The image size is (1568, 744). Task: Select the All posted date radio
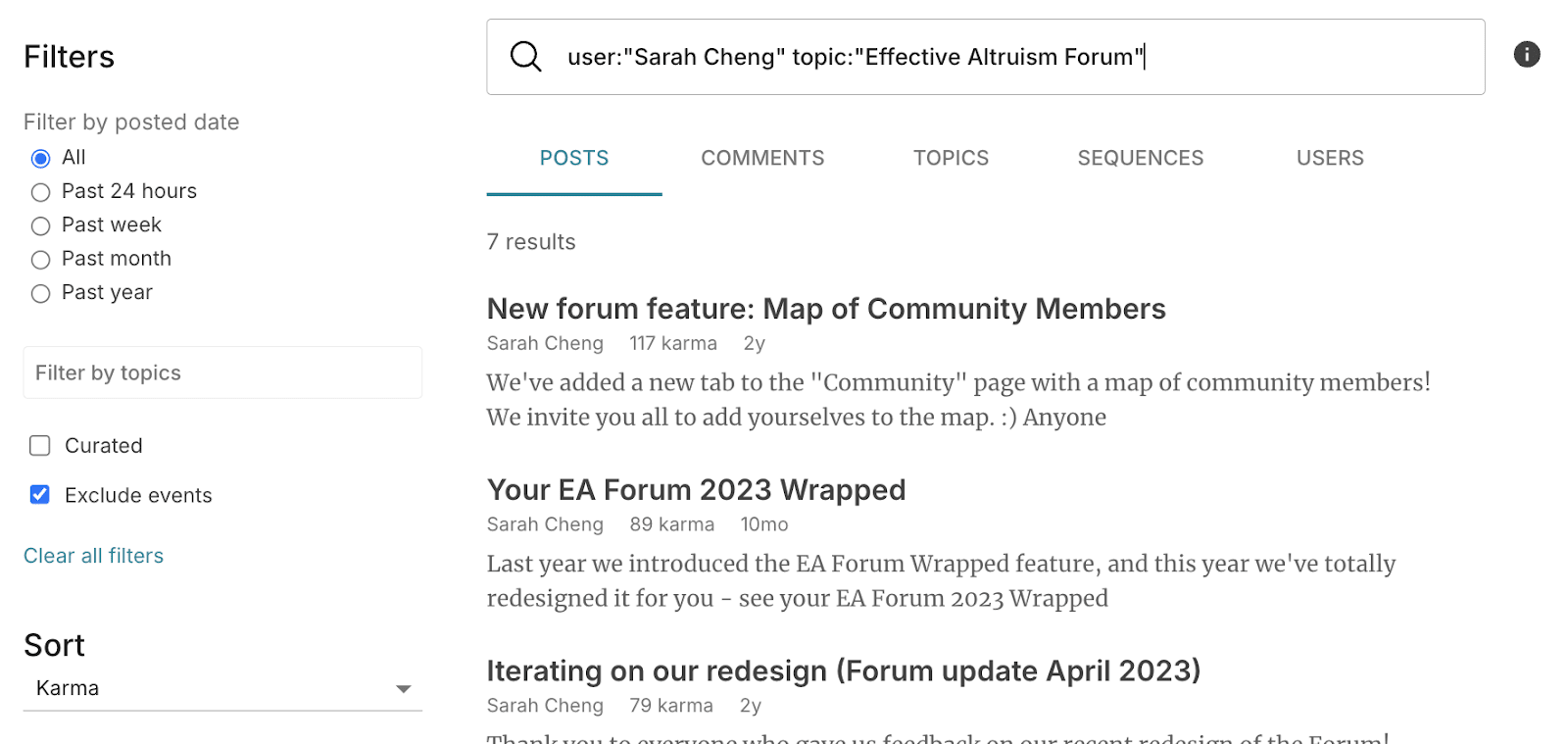40,159
